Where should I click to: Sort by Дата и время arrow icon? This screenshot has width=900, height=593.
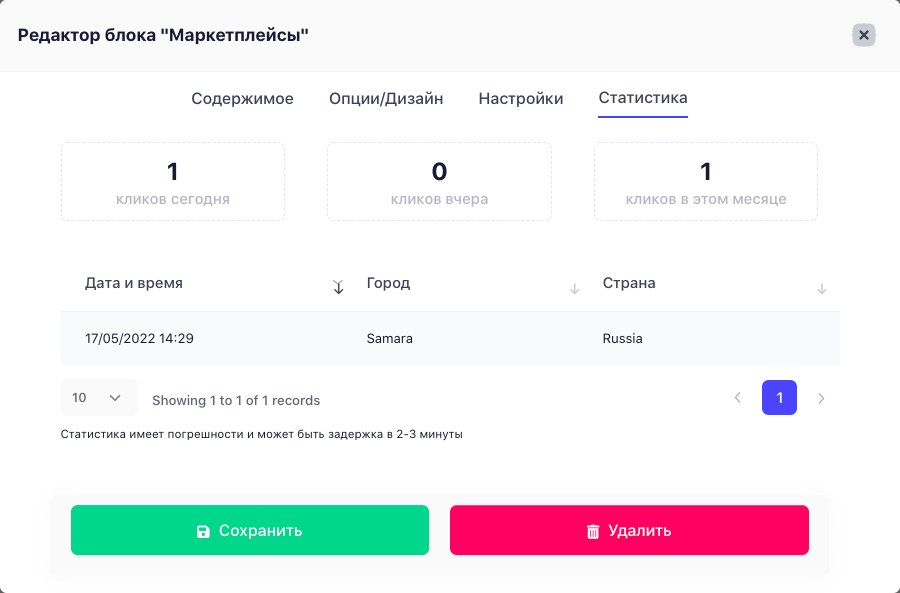(339, 288)
